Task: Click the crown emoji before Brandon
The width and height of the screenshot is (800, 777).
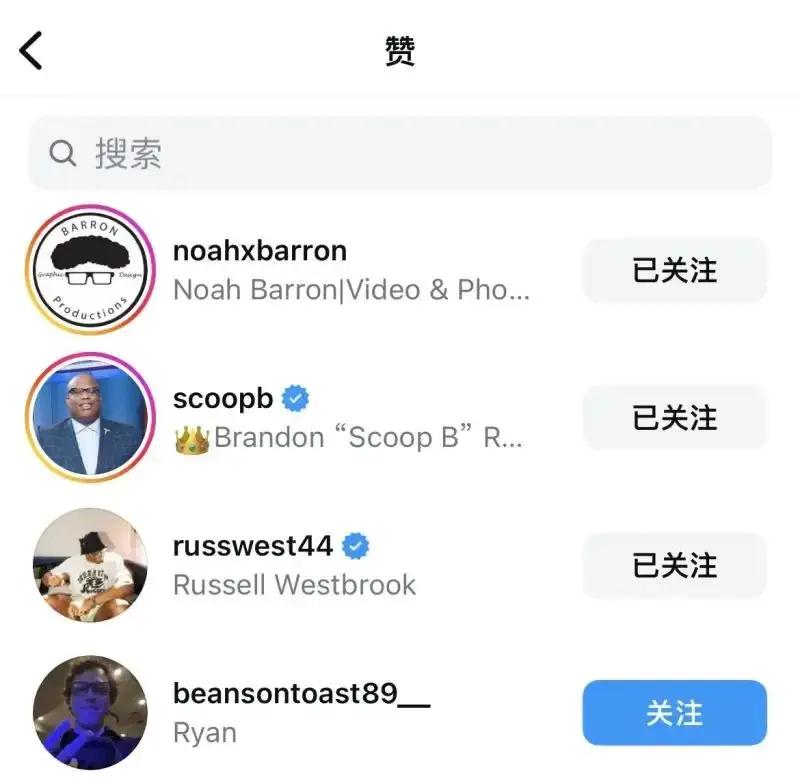Action: pyautogui.click(x=192, y=440)
